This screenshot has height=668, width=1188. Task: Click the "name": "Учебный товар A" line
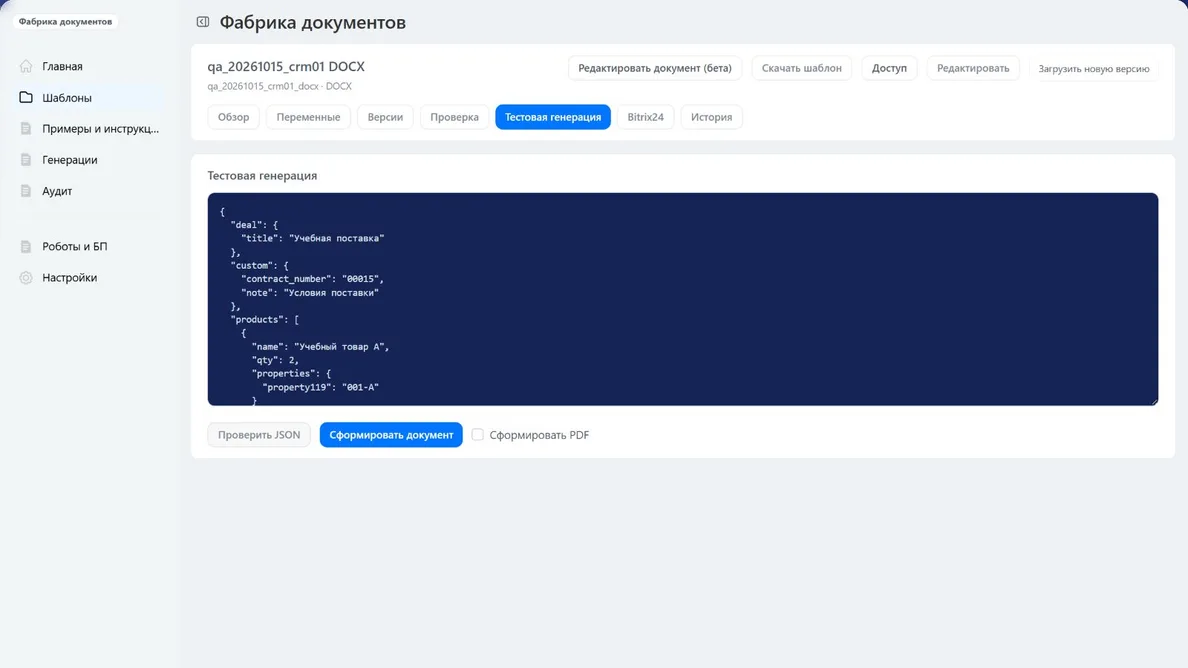320,346
